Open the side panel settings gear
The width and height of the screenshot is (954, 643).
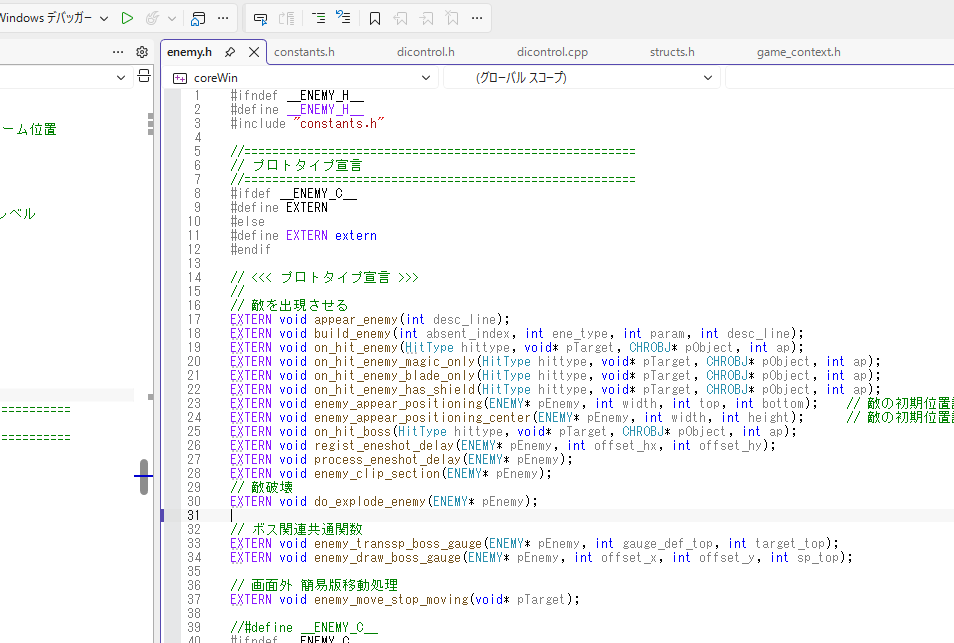(x=142, y=52)
